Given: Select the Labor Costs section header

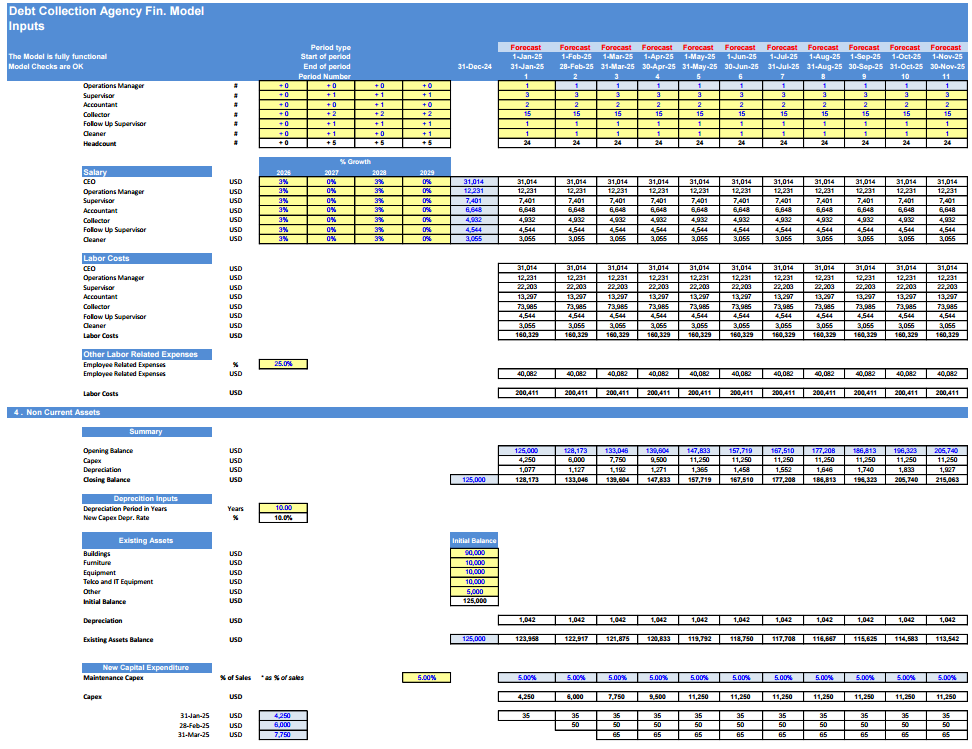Looking at the screenshot, I should click(x=147, y=258).
